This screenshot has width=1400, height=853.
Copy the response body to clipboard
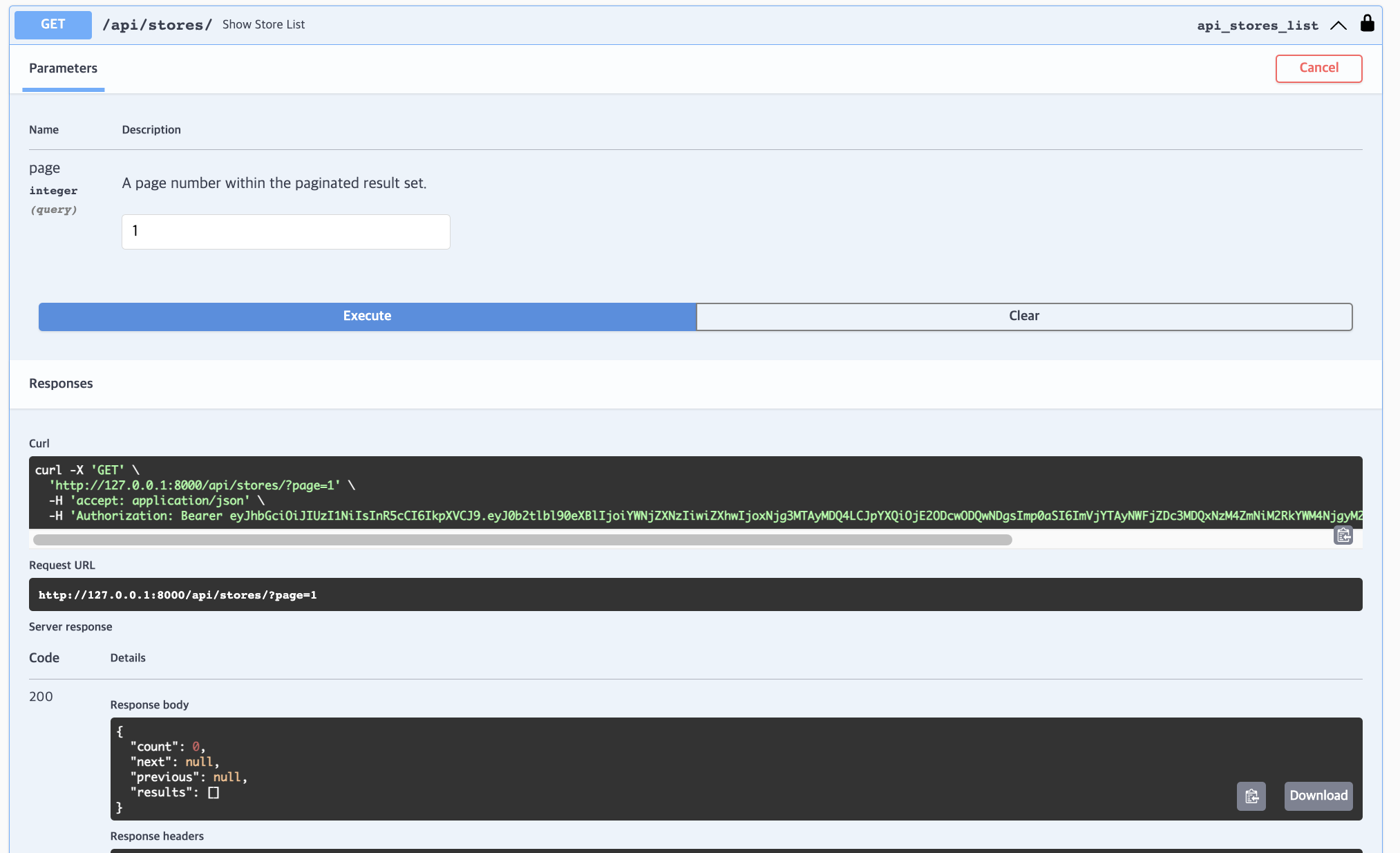pos(1251,796)
